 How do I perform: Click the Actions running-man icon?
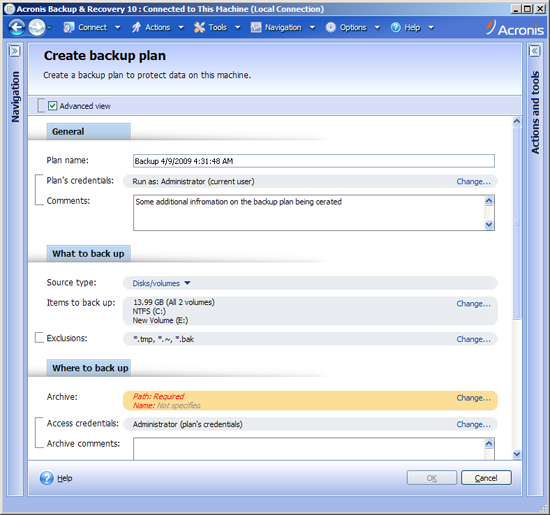click(136, 27)
